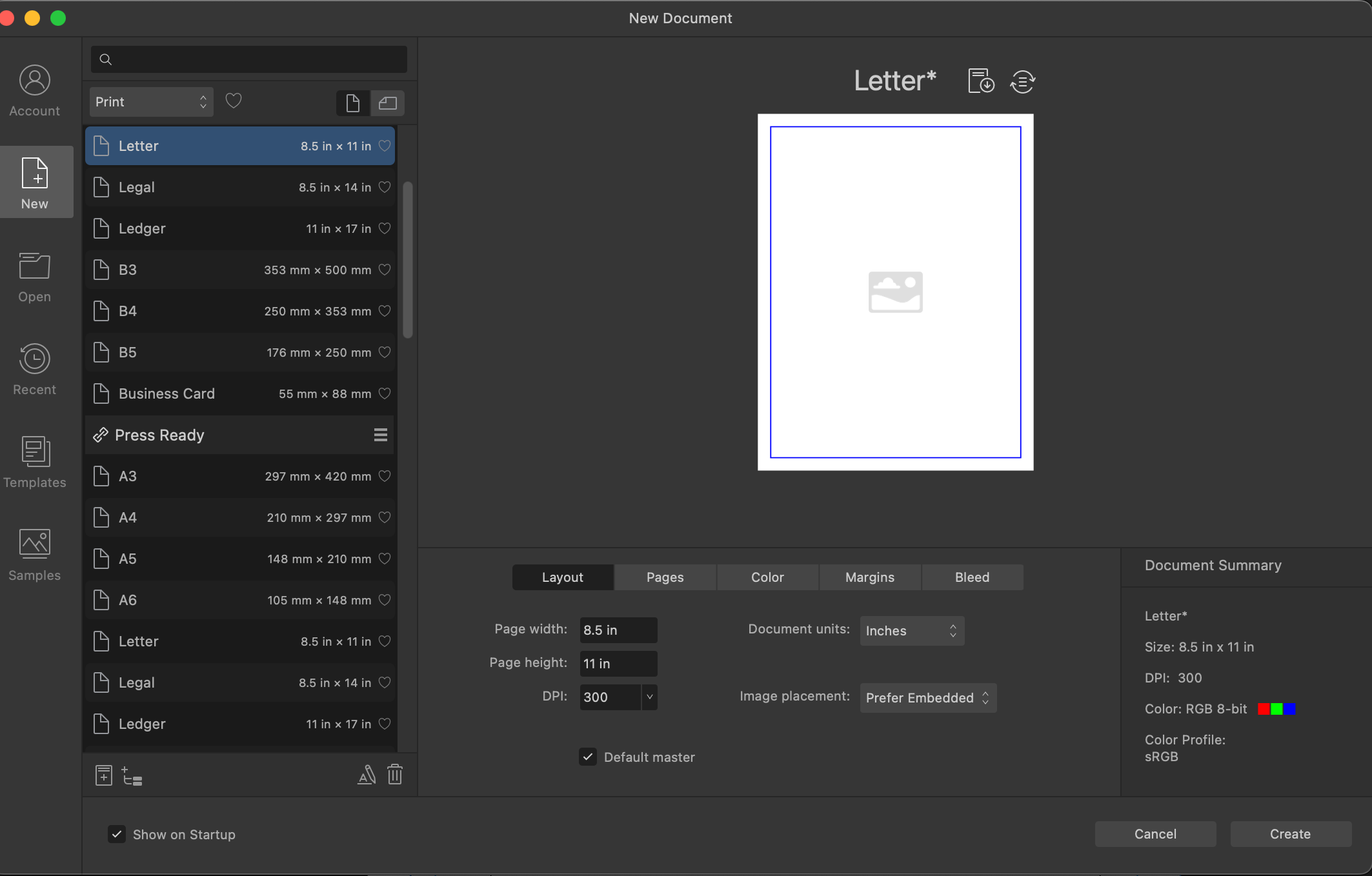Select the A5 148 mm x 210 mm preset
The image size is (1372, 876).
tap(239, 559)
